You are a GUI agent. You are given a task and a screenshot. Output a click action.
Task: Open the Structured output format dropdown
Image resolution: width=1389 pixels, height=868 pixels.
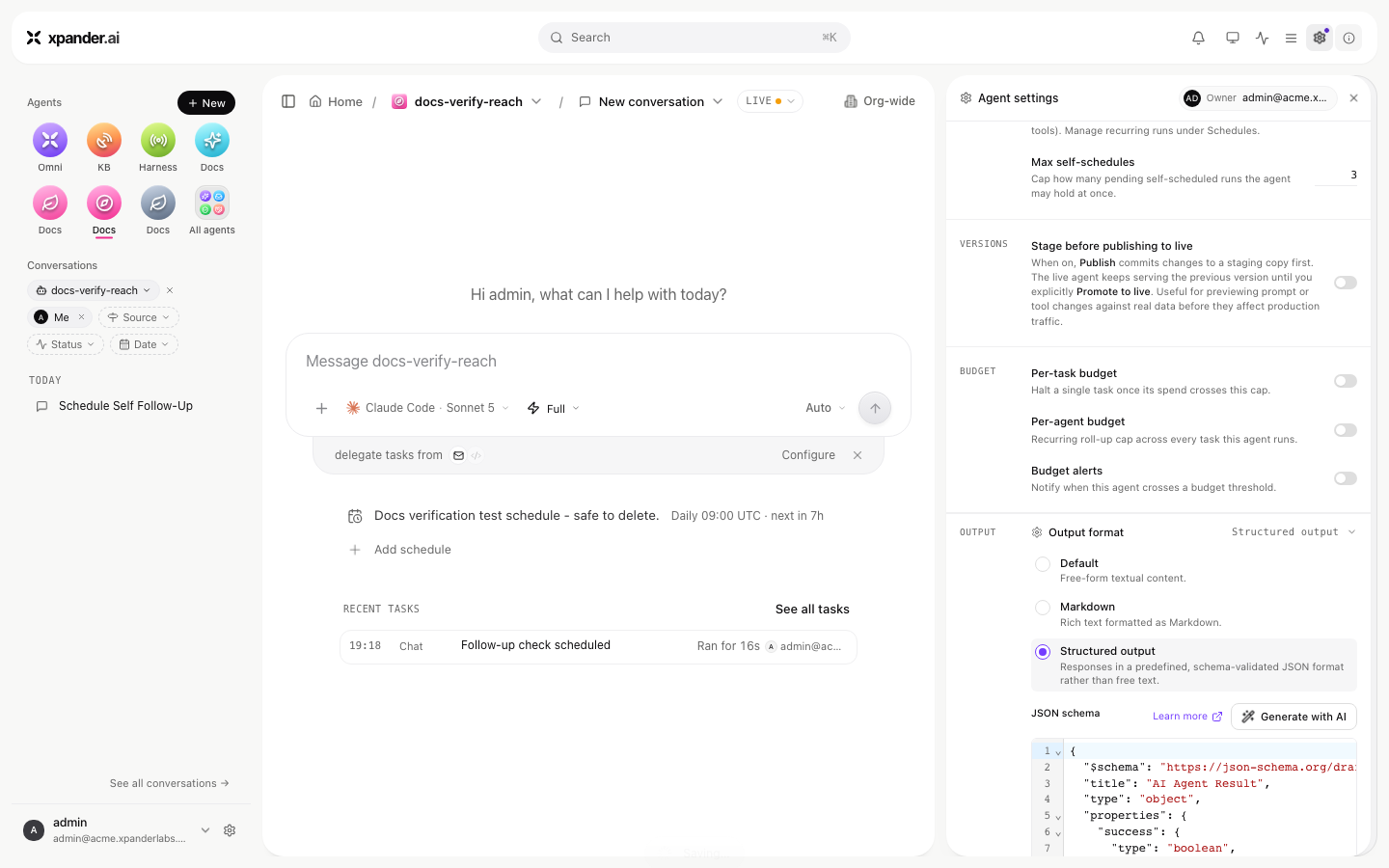coord(1294,532)
